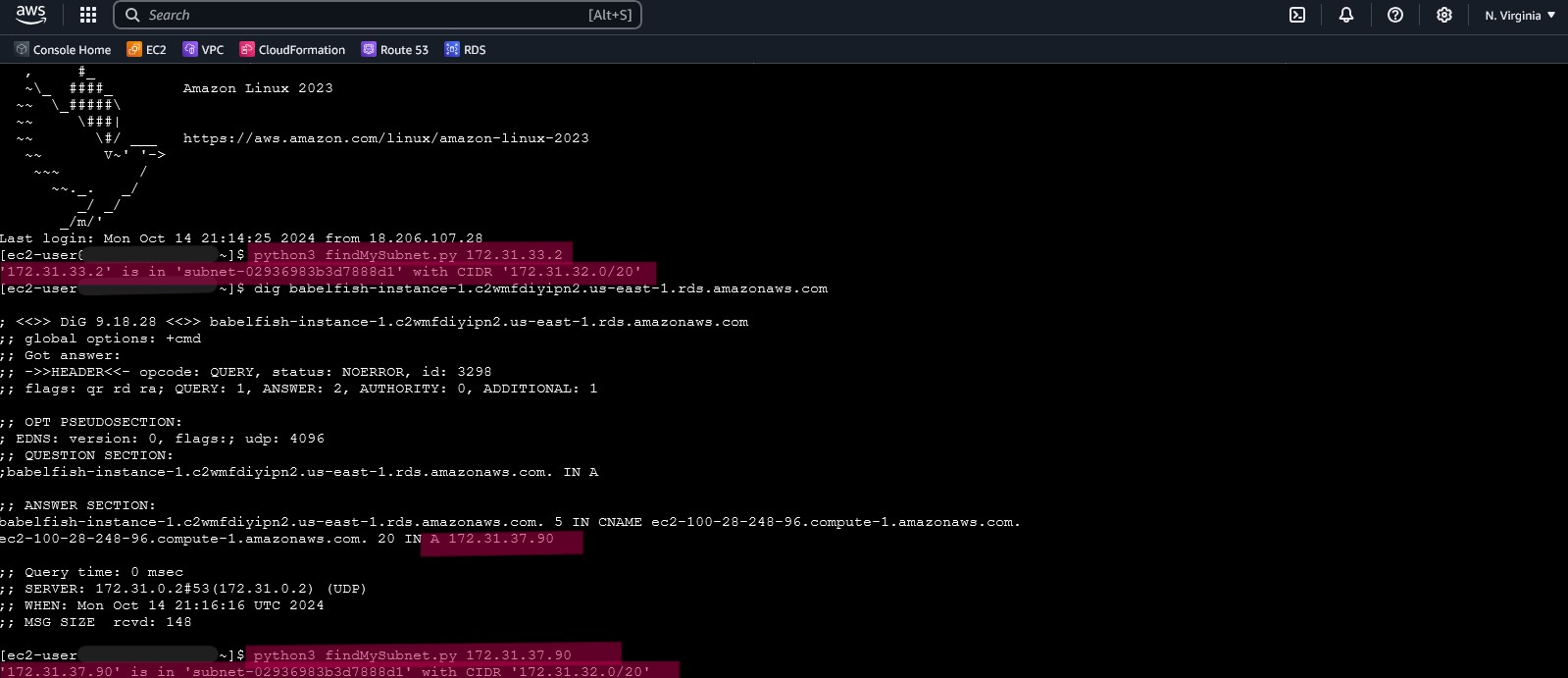Click the RDS blue service icon

tap(452, 49)
